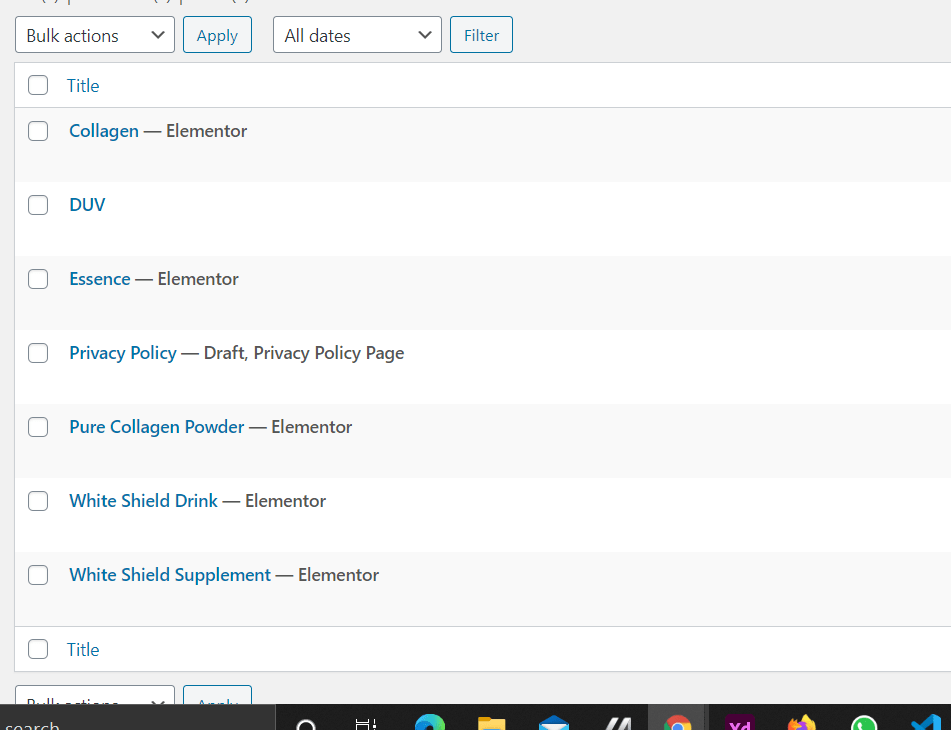
Task: Expand the bottom Bulk actions dropdown
Action: (x=95, y=695)
